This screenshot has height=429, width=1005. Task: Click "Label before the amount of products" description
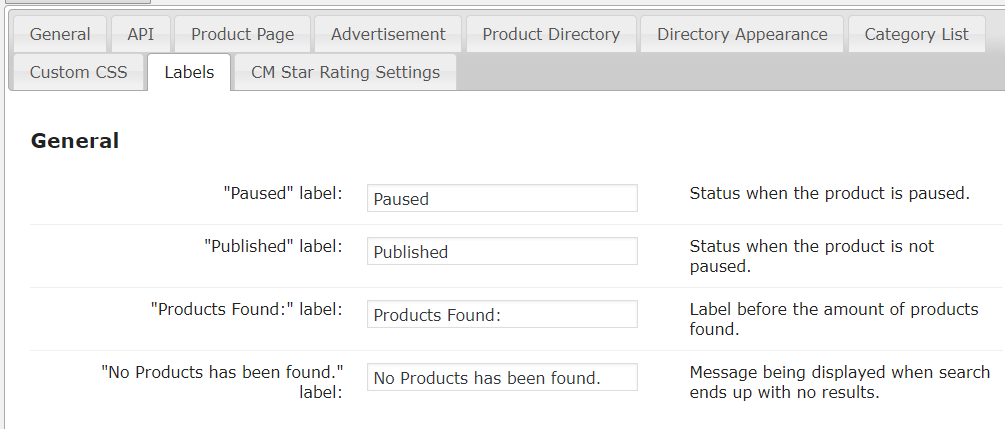[834, 318]
